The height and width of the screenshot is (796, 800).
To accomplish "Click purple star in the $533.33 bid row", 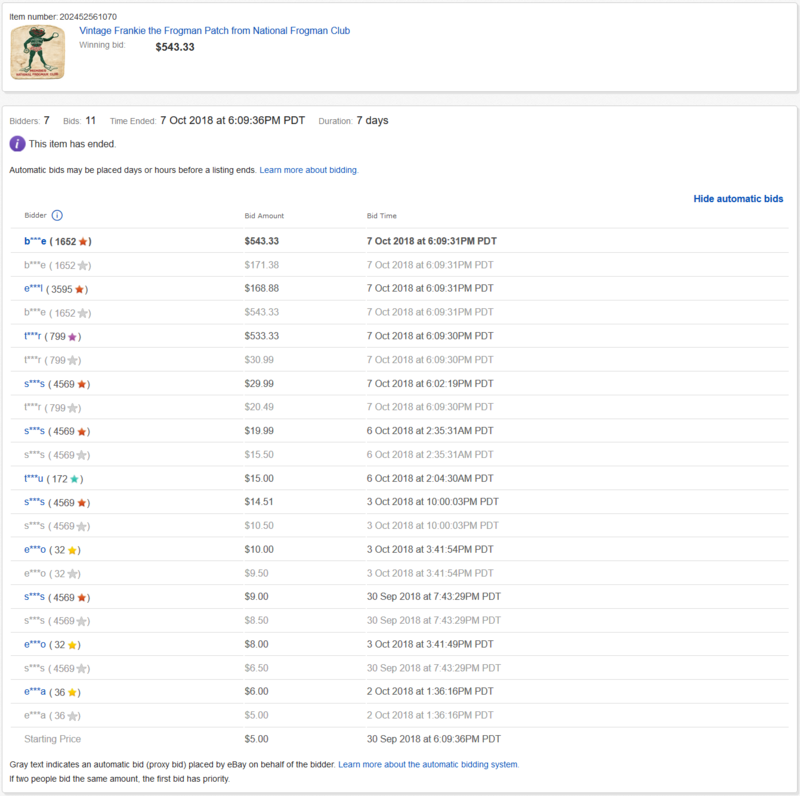I will (74, 337).
